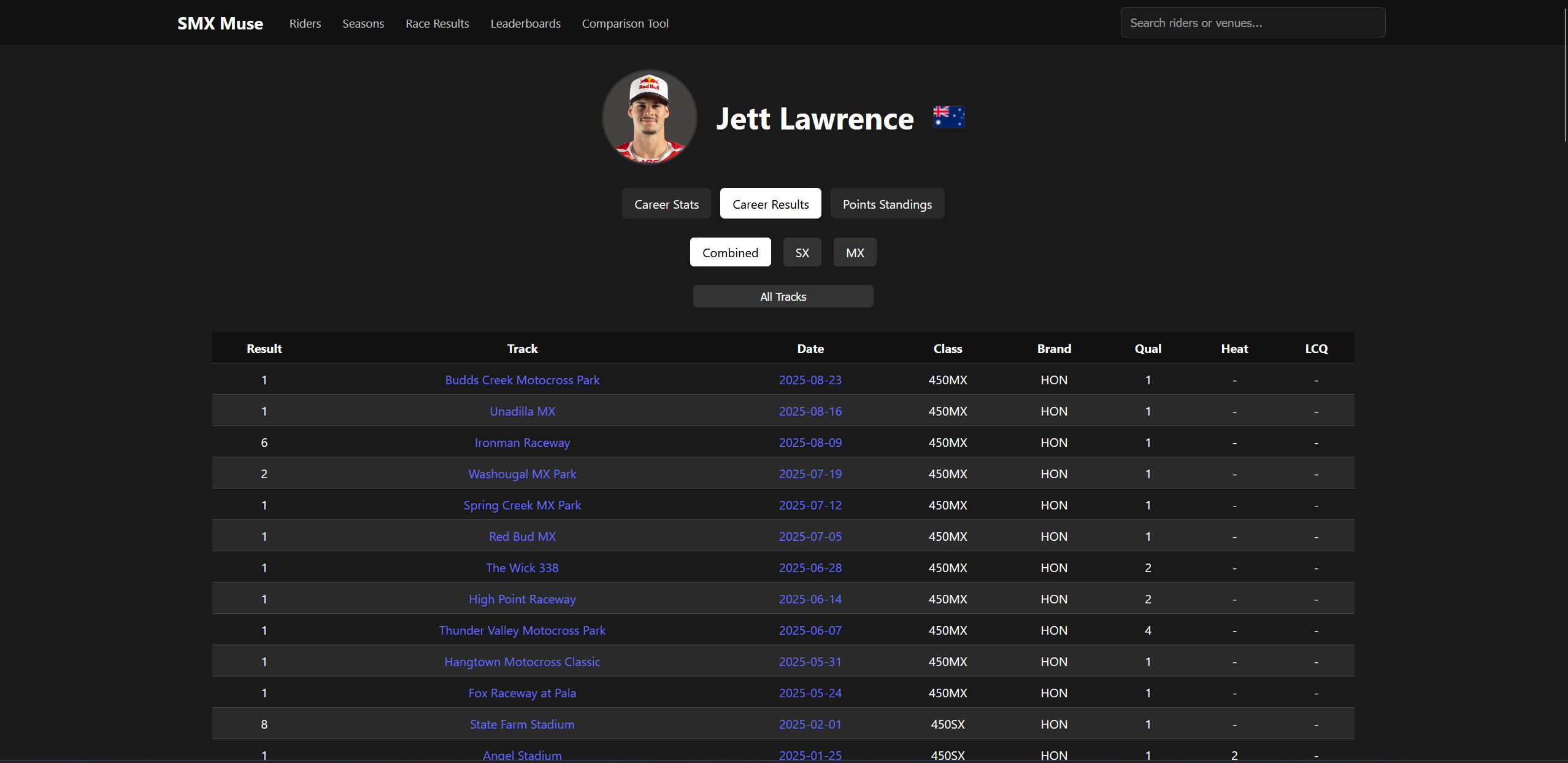The image size is (1568, 763).
Task: Open the All Tracks dropdown
Action: (783, 296)
